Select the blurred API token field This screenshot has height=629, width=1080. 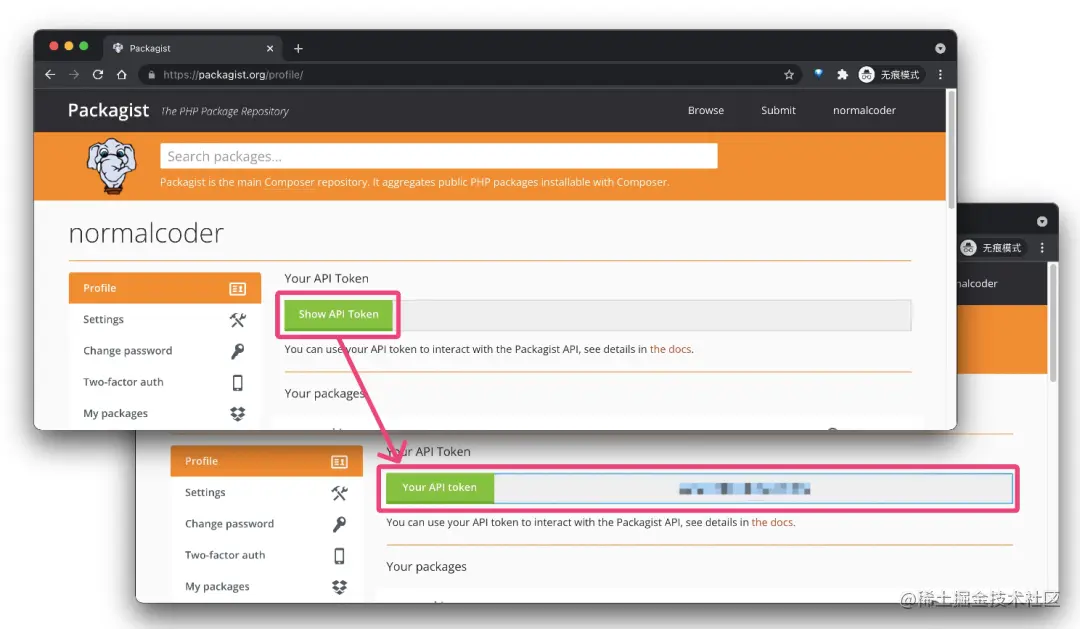tap(754, 488)
